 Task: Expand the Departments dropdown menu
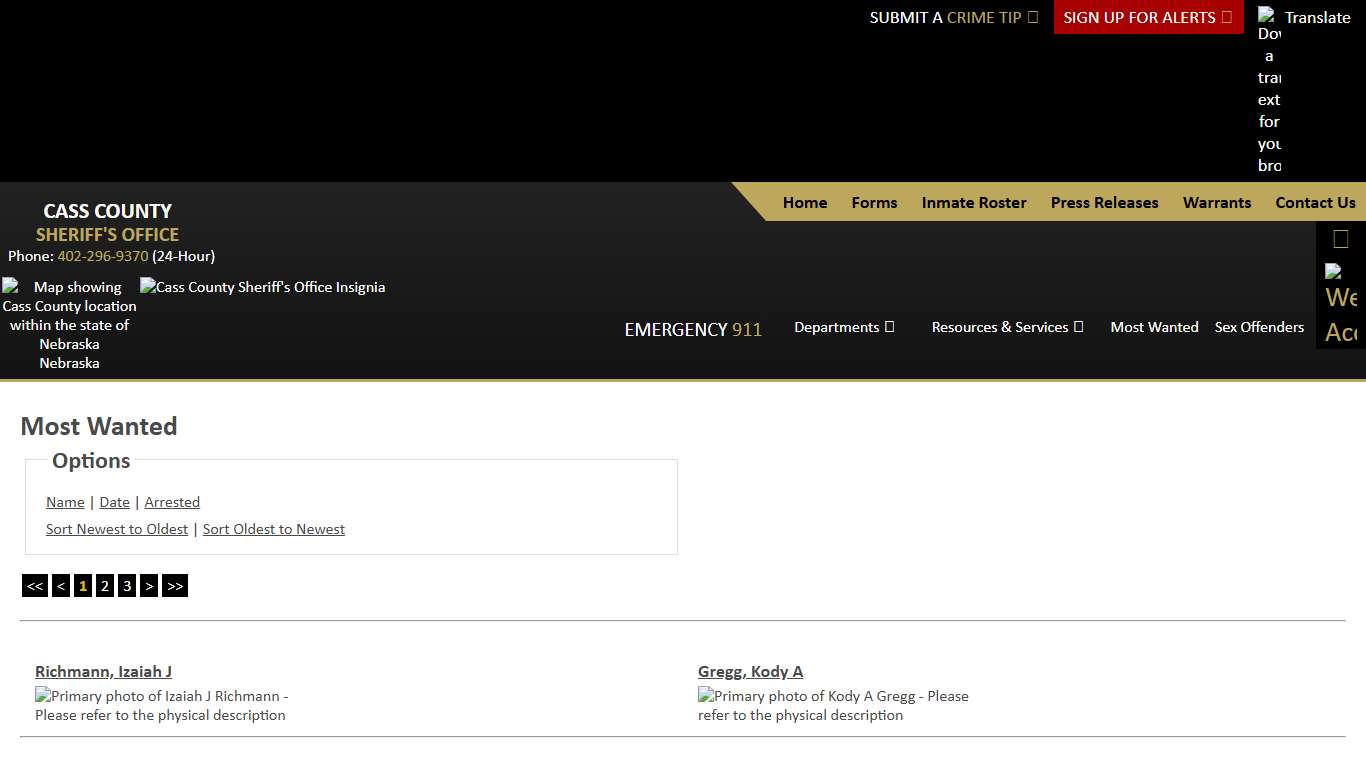coord(844,327)
